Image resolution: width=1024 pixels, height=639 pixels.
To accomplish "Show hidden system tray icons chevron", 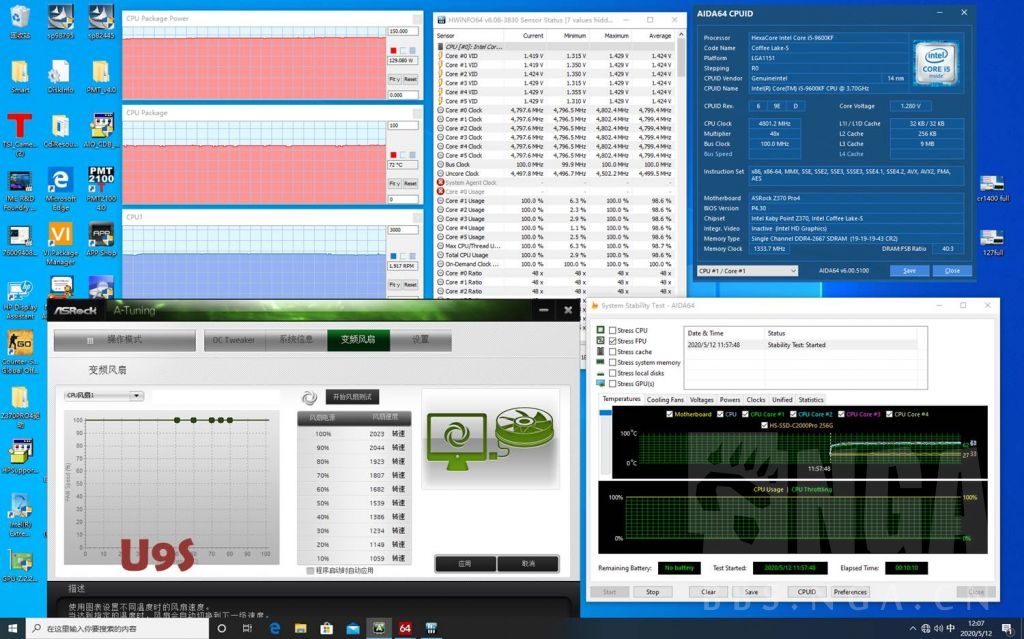I will pos(912,629).
